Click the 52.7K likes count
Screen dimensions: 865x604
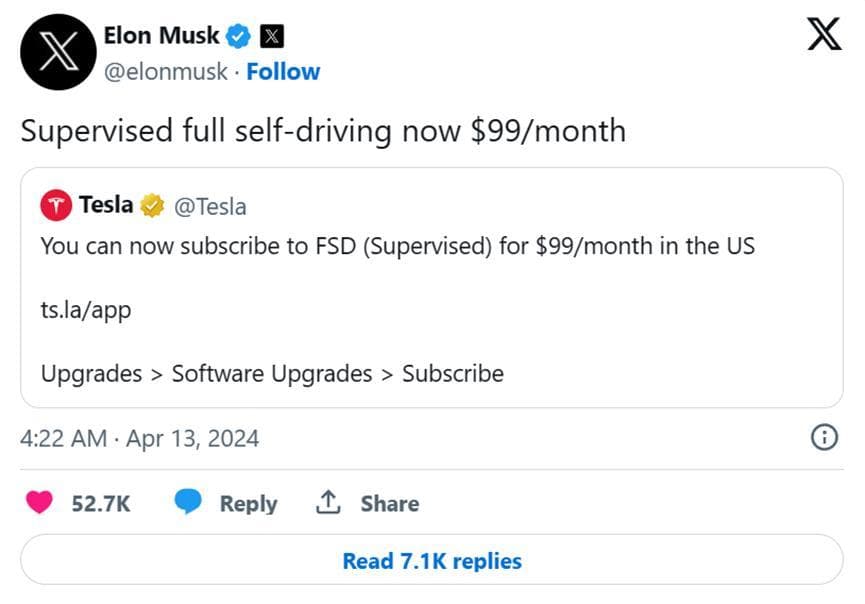pyautogui.click(x=100, y=504)
